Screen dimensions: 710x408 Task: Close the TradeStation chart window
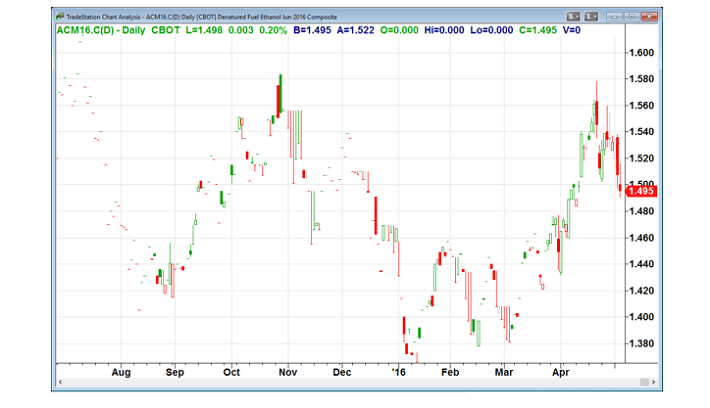(649, 17)
